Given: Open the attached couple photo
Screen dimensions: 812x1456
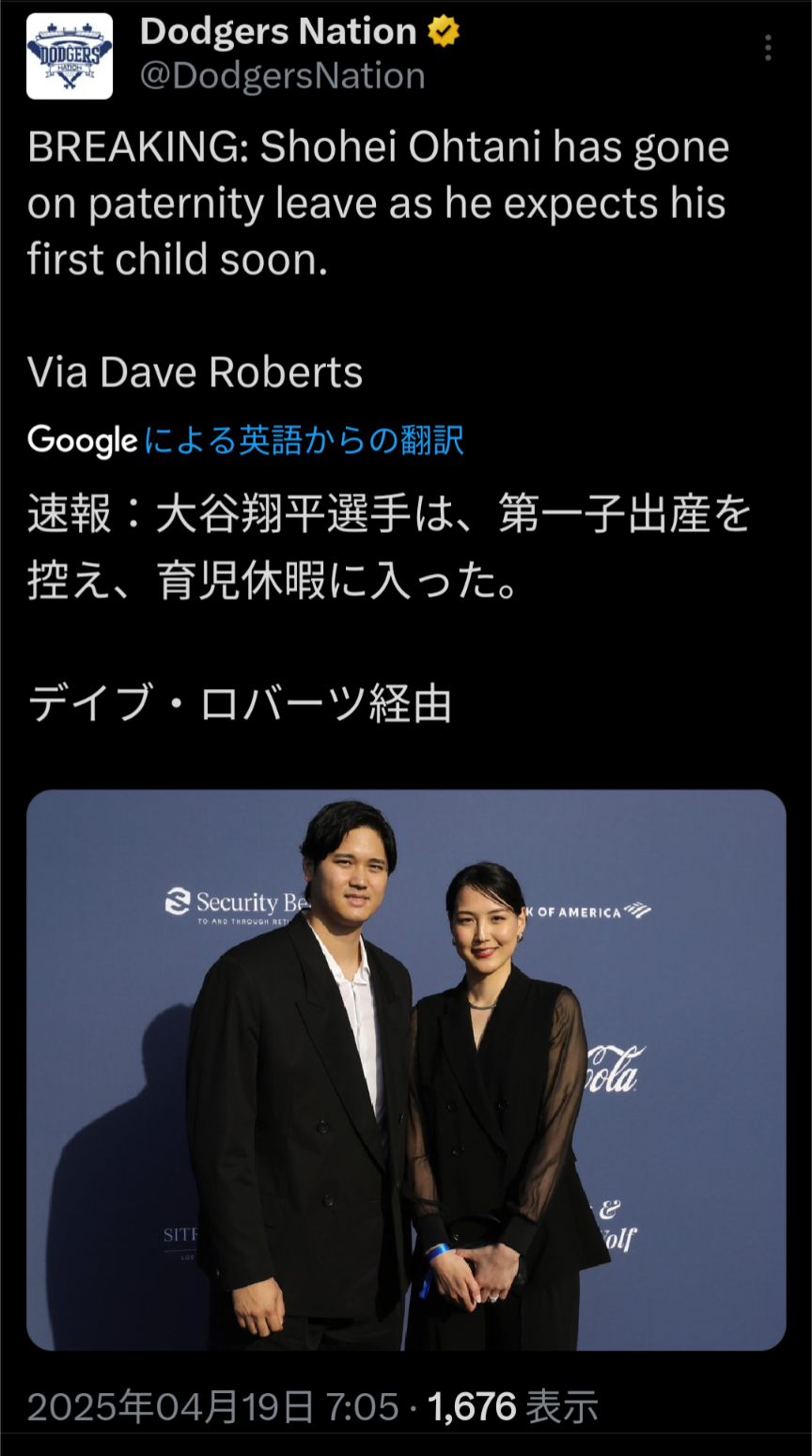Looking at the screenshot, I should (x=406, y=1070).
